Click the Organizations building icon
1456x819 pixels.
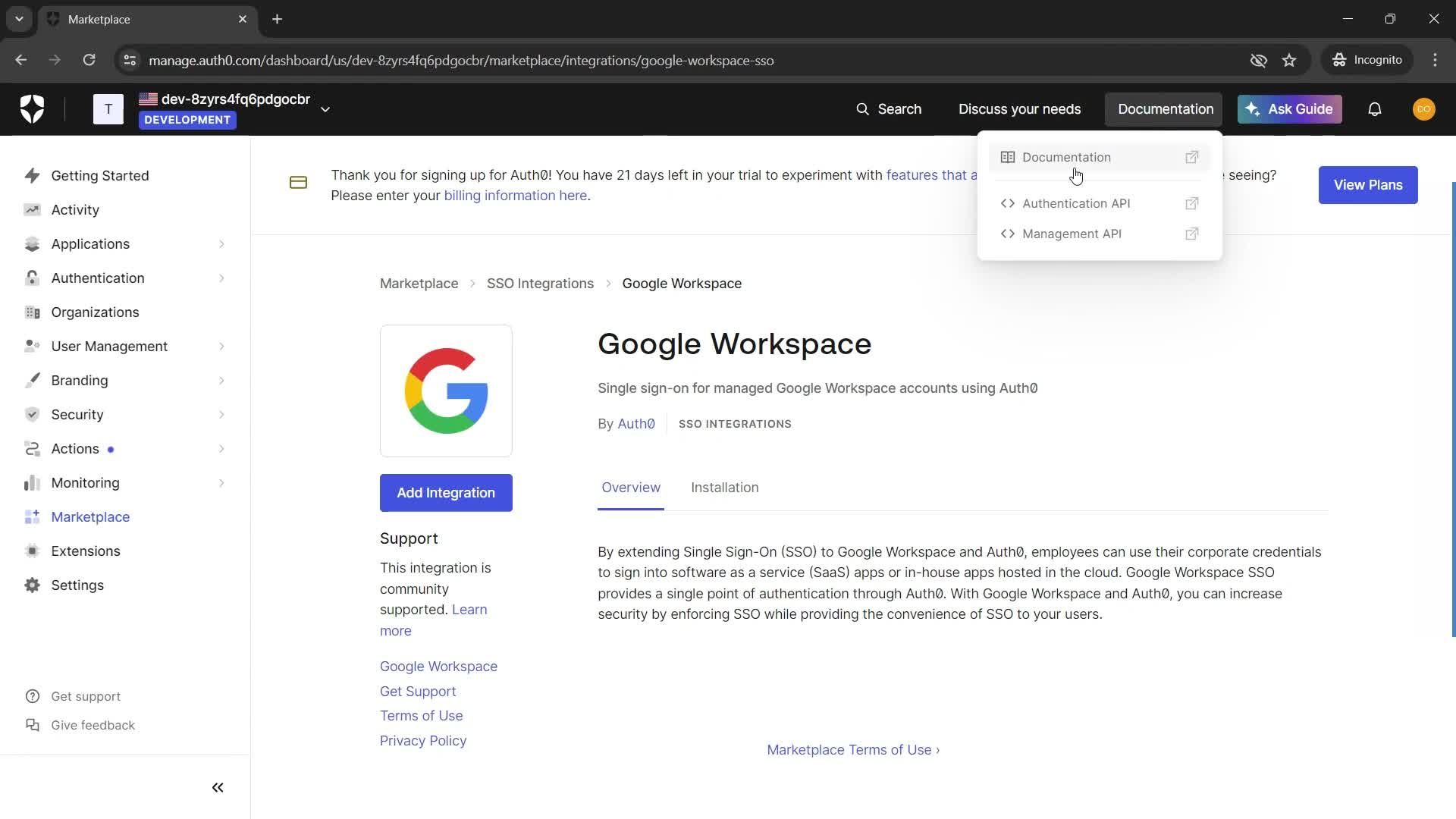(32, 312)
